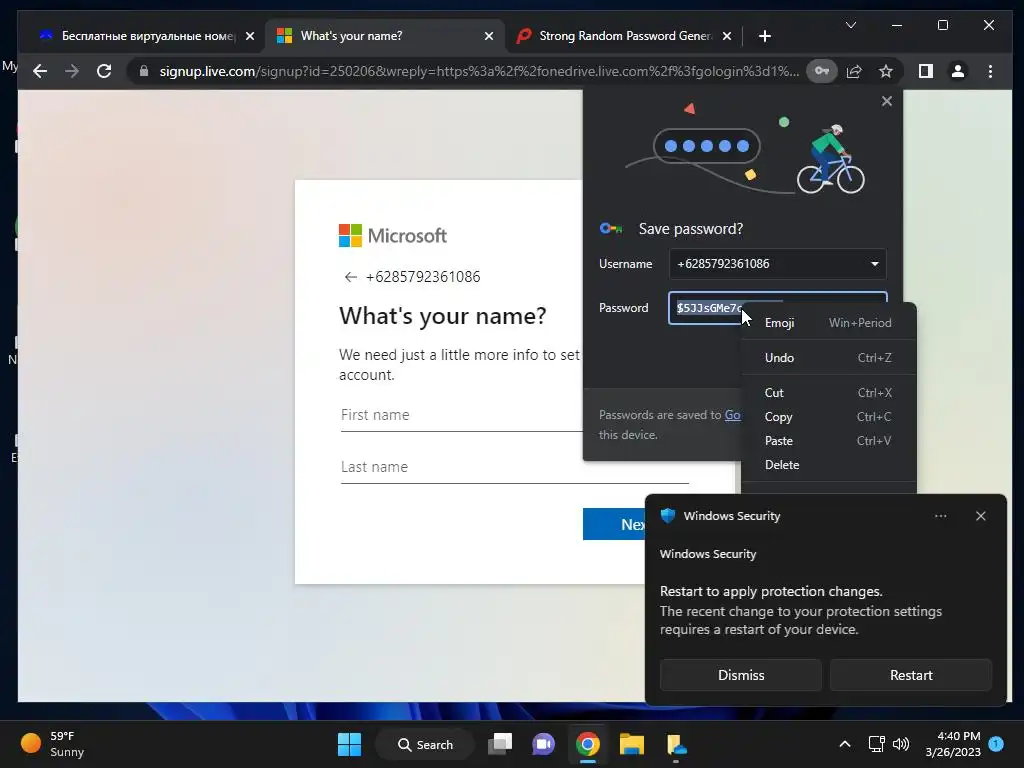Open File Explorer from taskbar
The width and height of the screenshot is (1024, 768).
632,744
